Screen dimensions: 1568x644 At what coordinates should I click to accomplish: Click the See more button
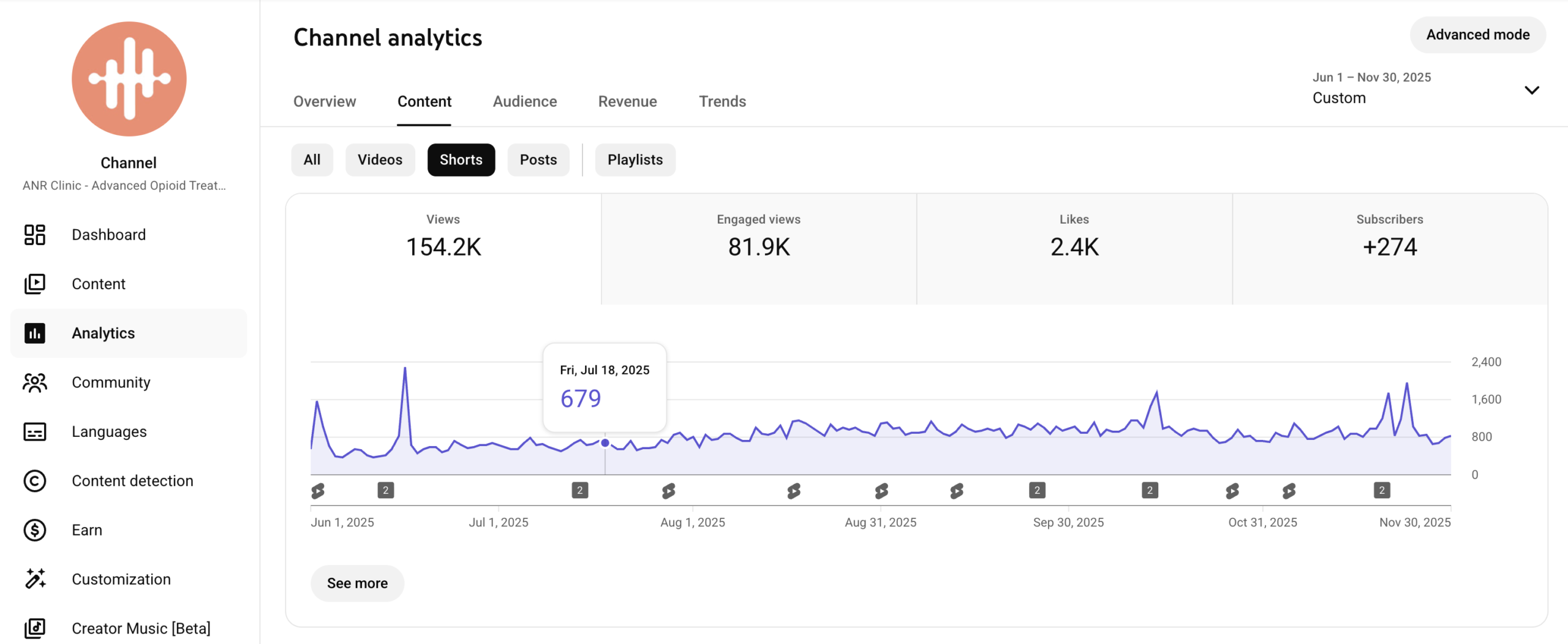pyautogui.click(x=357, y=583)
